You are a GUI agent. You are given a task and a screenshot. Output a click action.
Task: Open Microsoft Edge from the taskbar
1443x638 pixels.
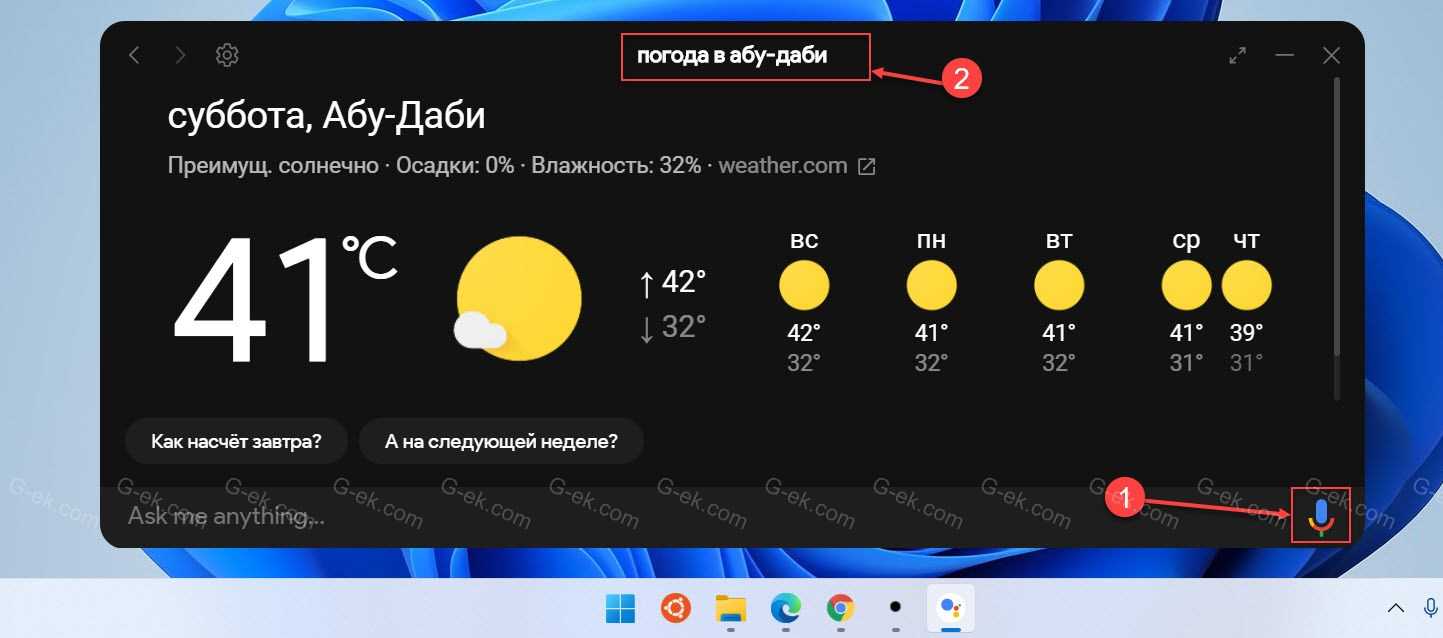pyautogui.click(x=786, y=607)
